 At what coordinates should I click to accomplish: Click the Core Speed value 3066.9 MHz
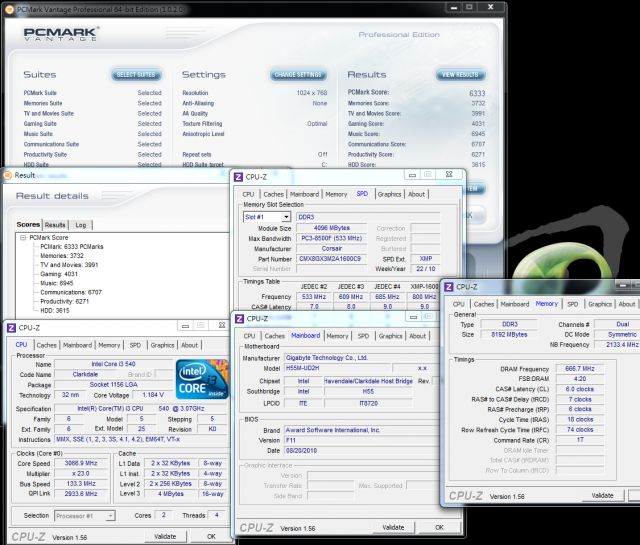click(81, 463)
